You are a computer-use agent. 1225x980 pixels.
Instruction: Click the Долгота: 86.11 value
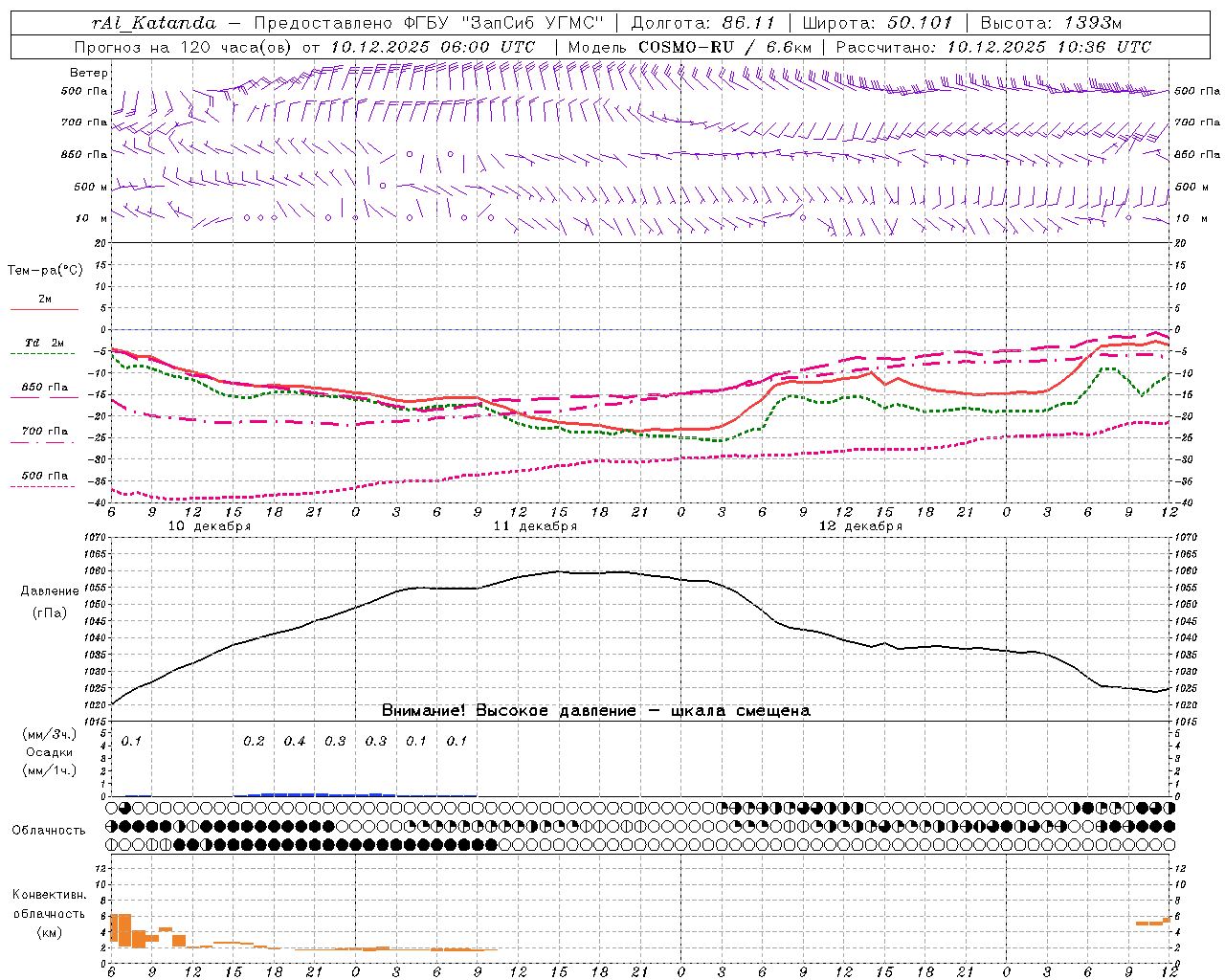click(x=702, y=23)
